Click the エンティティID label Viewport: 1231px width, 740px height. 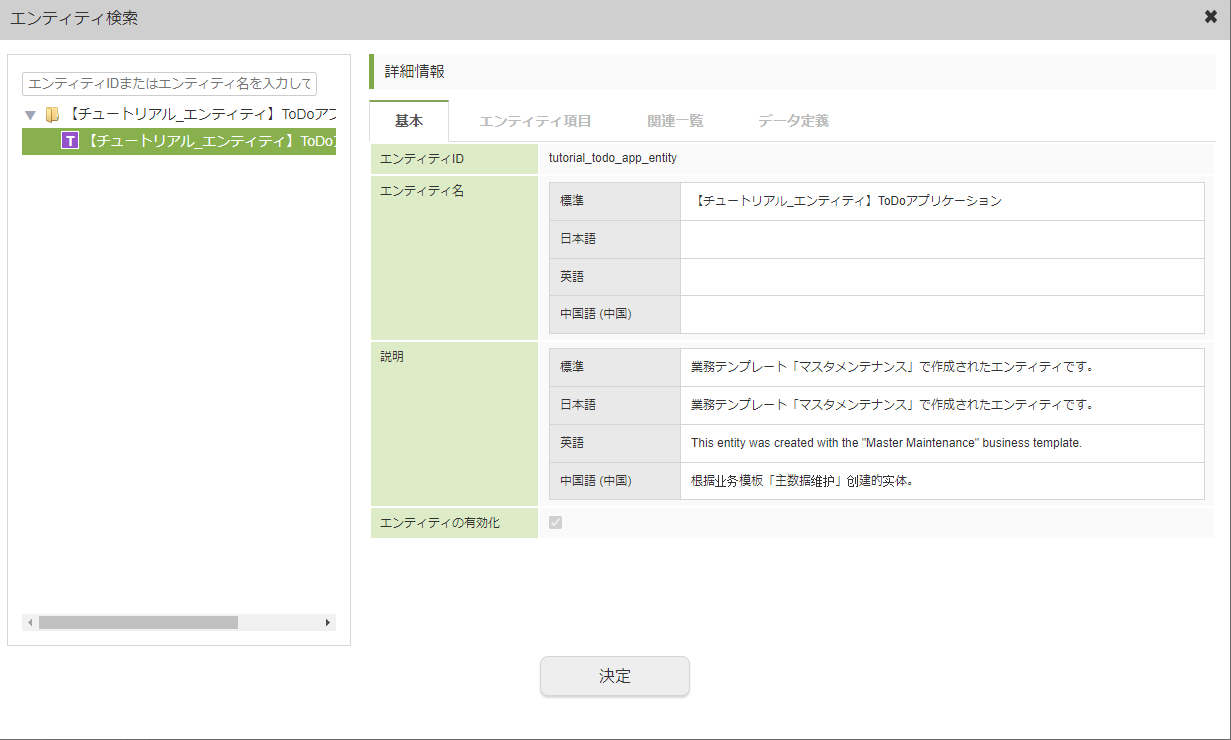[422, 159]
